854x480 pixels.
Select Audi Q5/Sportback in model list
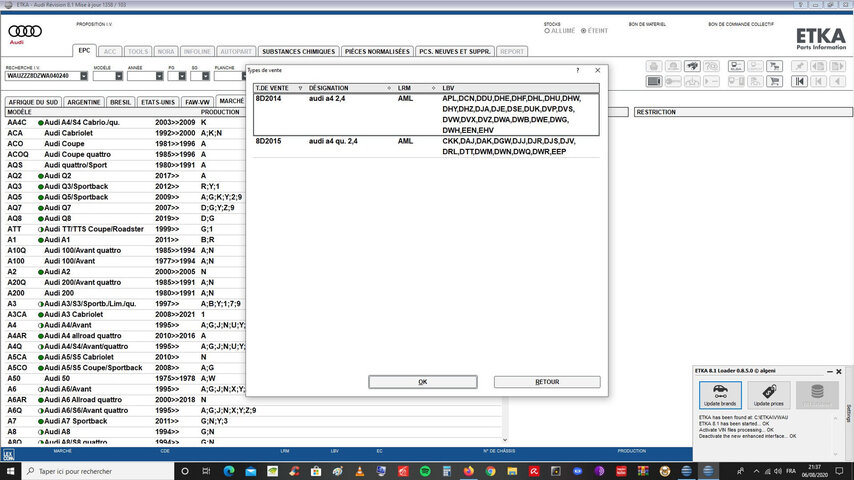click(76, 197)
